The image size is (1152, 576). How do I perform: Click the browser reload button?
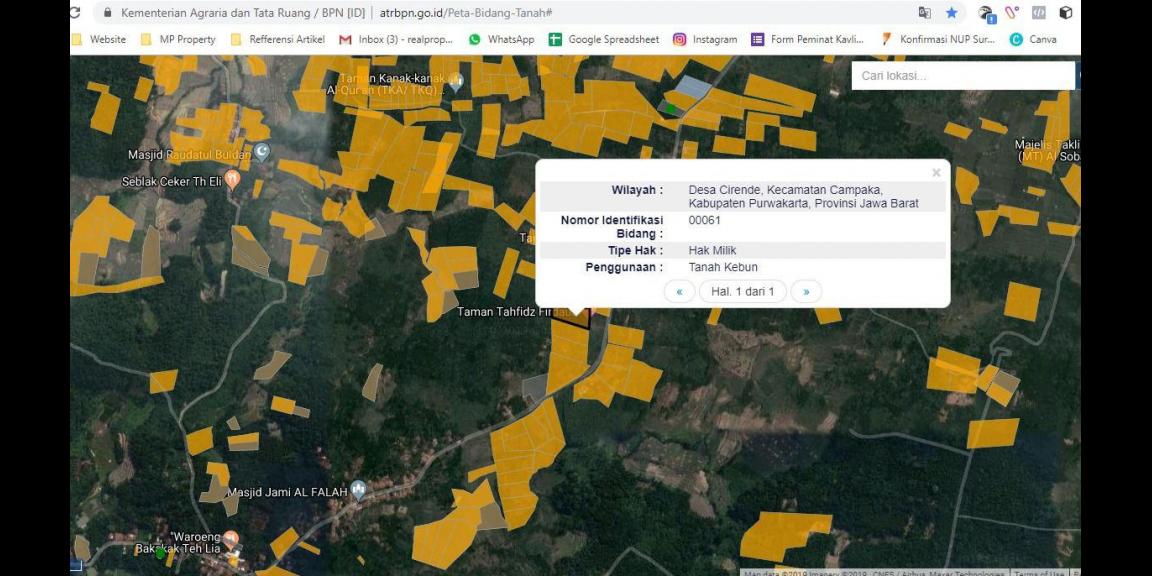pyautogui.click(x=75, y=13)
